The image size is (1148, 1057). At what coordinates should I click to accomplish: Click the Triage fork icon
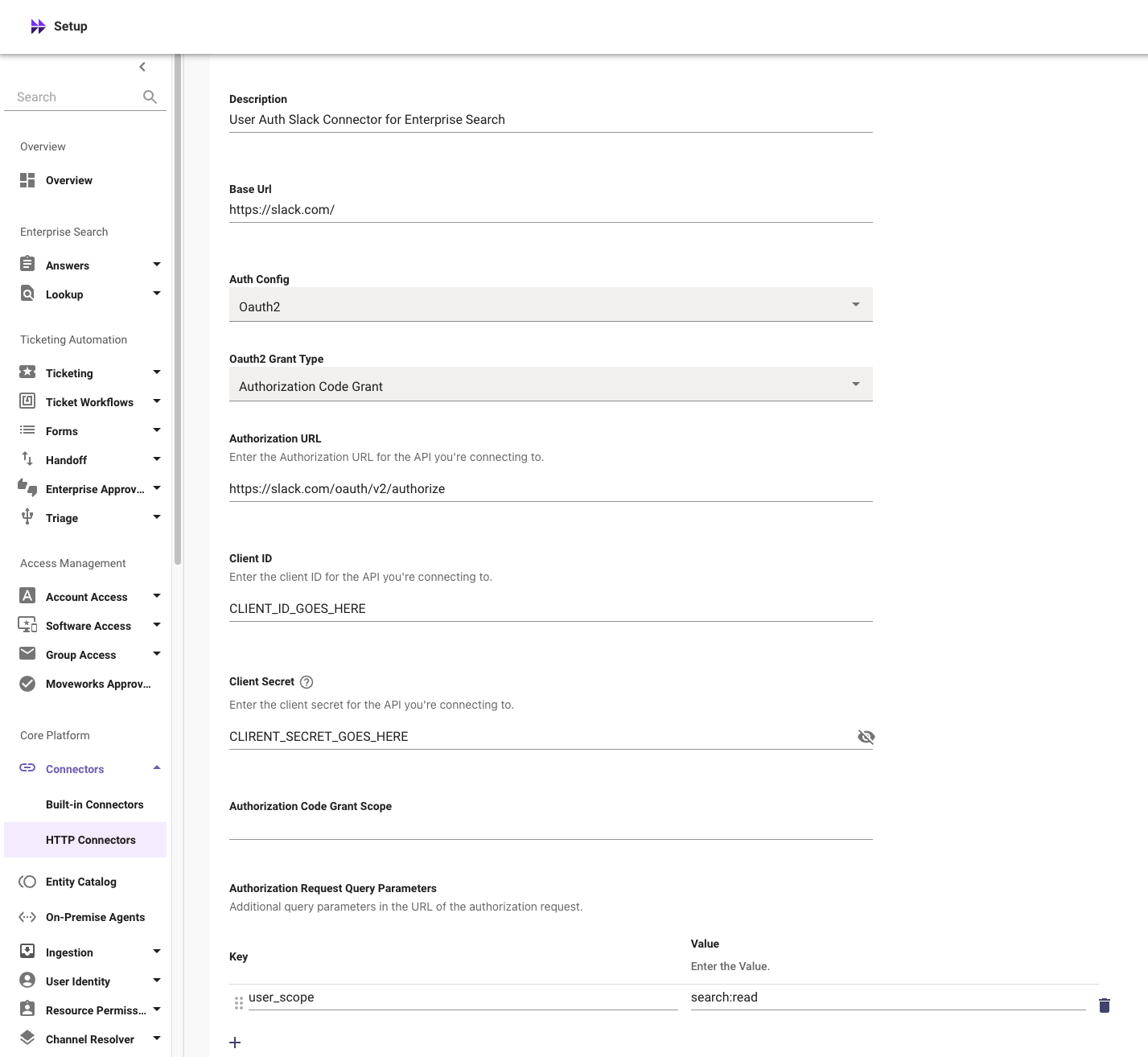27,516
